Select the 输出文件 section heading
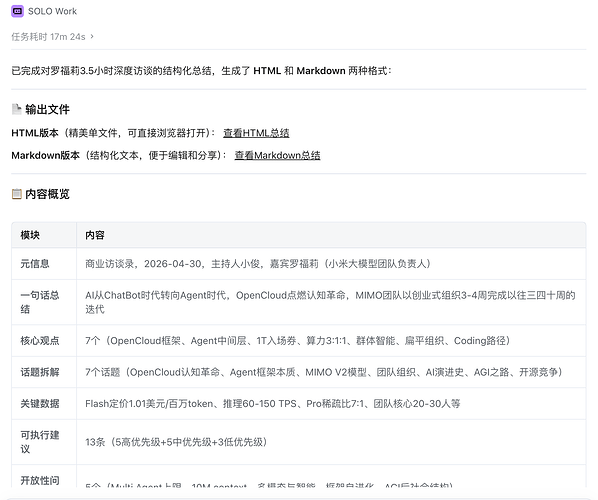The image size is (598, 500). tap(47, 109)
